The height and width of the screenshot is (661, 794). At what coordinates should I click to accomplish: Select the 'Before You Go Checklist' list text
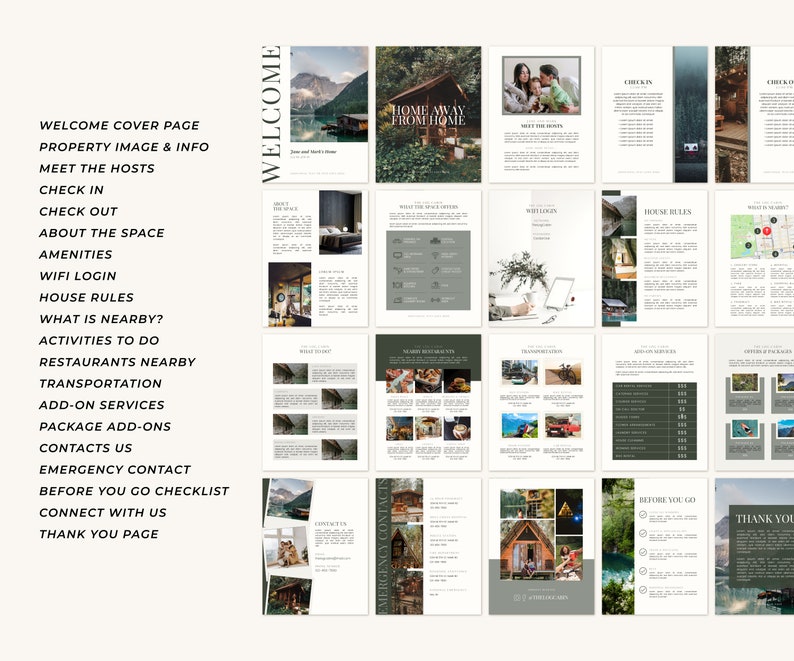click(x=134, y=491)
